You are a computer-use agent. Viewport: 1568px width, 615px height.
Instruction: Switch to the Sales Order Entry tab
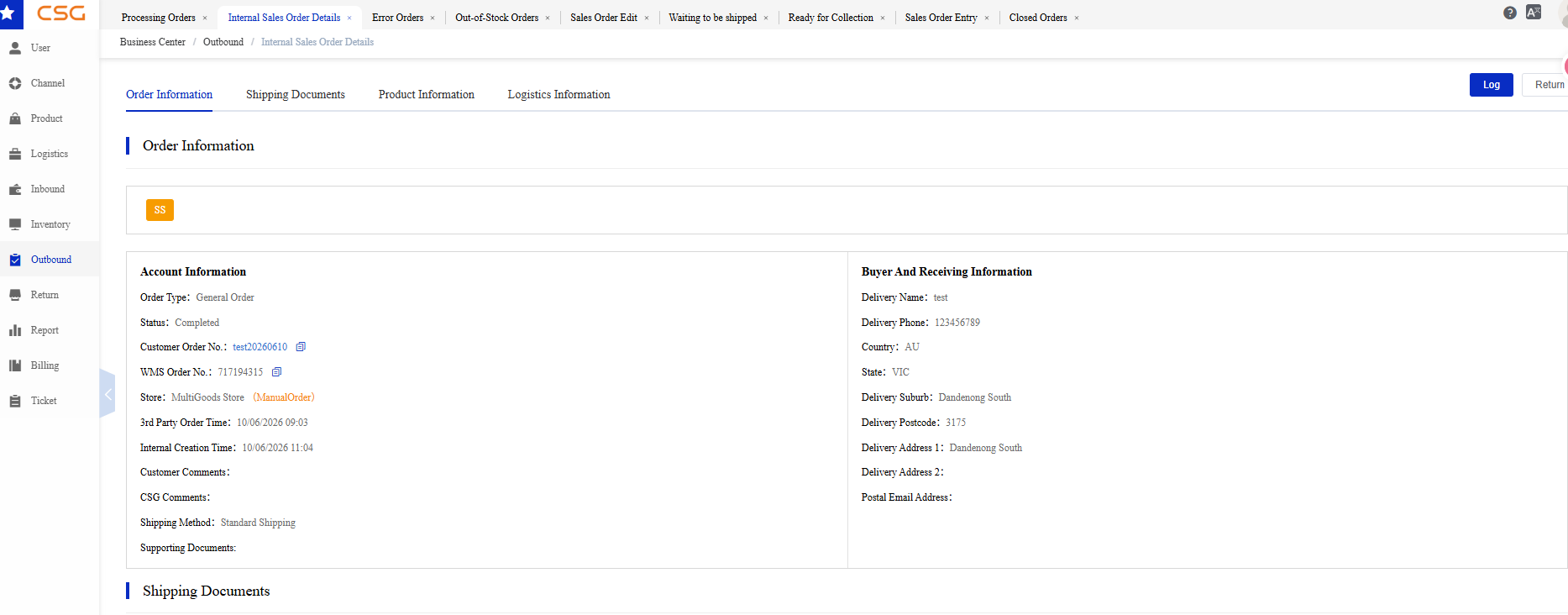pyautogui.click(x=941, y=18)
